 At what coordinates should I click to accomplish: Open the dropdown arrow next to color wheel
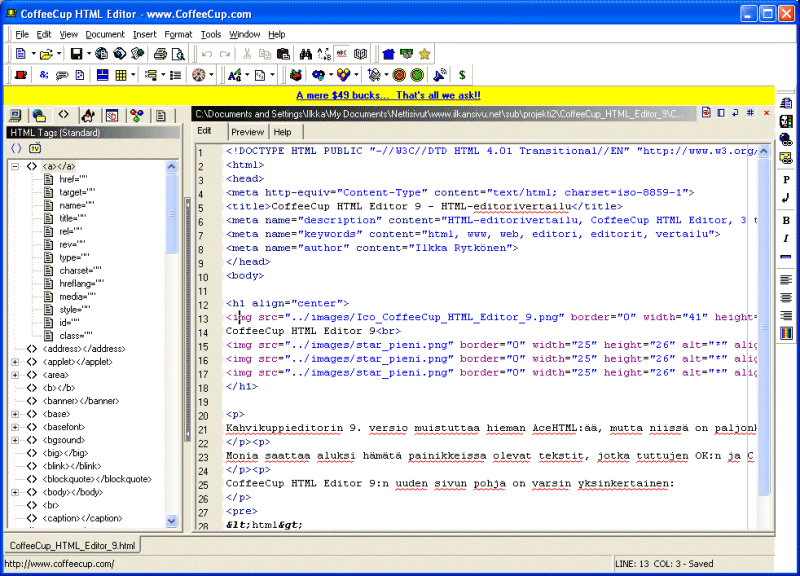pos(211,75)
